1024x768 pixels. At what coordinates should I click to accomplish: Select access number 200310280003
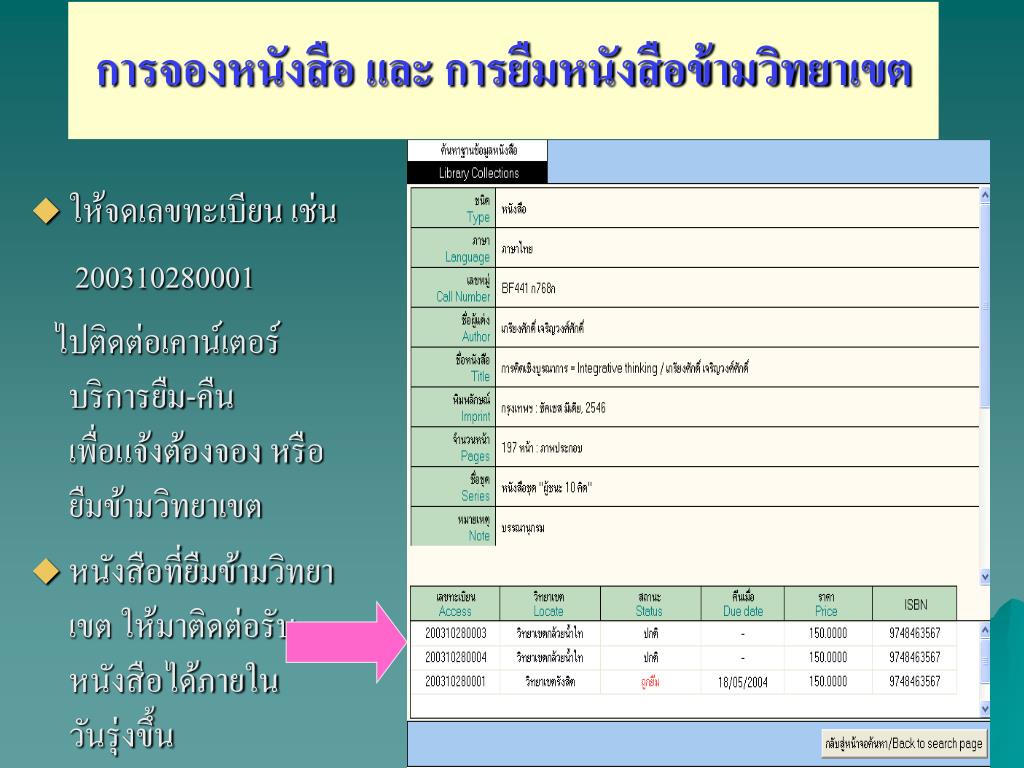click(x=455, y=633)
